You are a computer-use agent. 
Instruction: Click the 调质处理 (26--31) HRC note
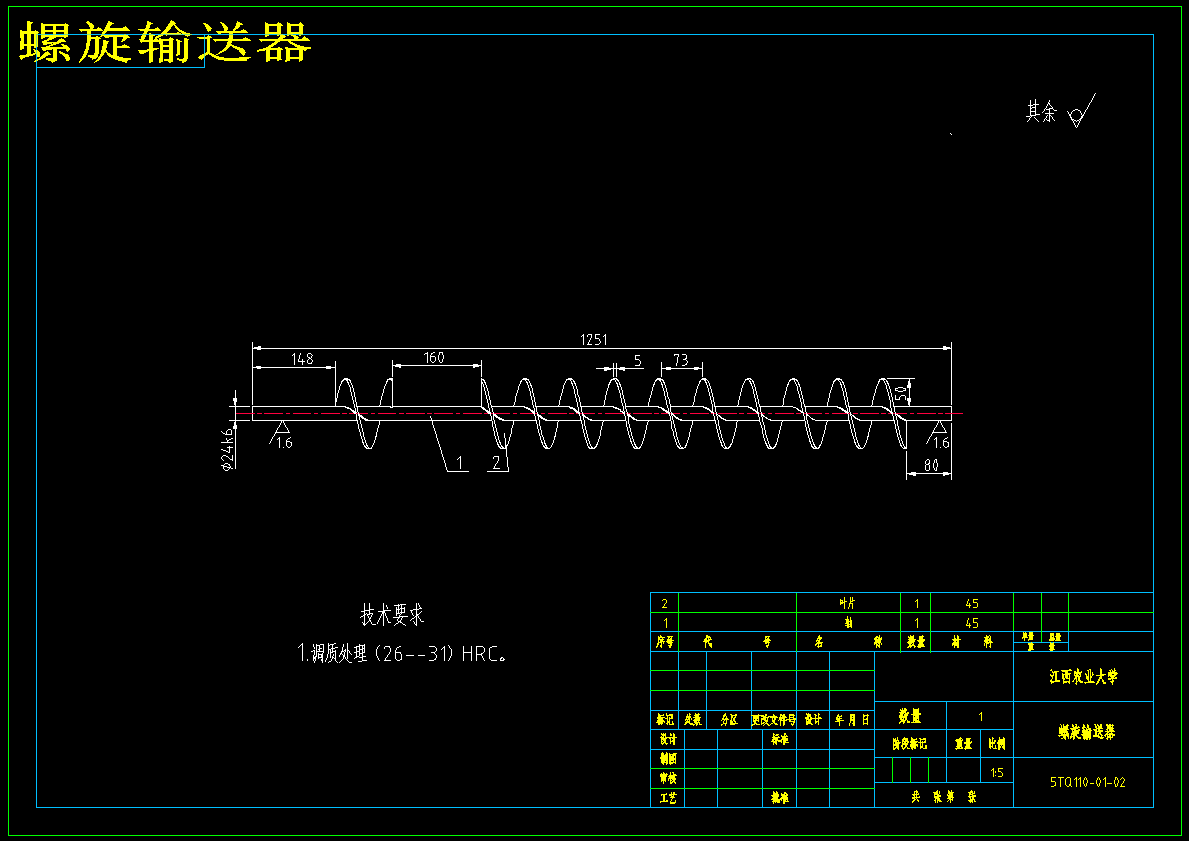click(402, 654)
